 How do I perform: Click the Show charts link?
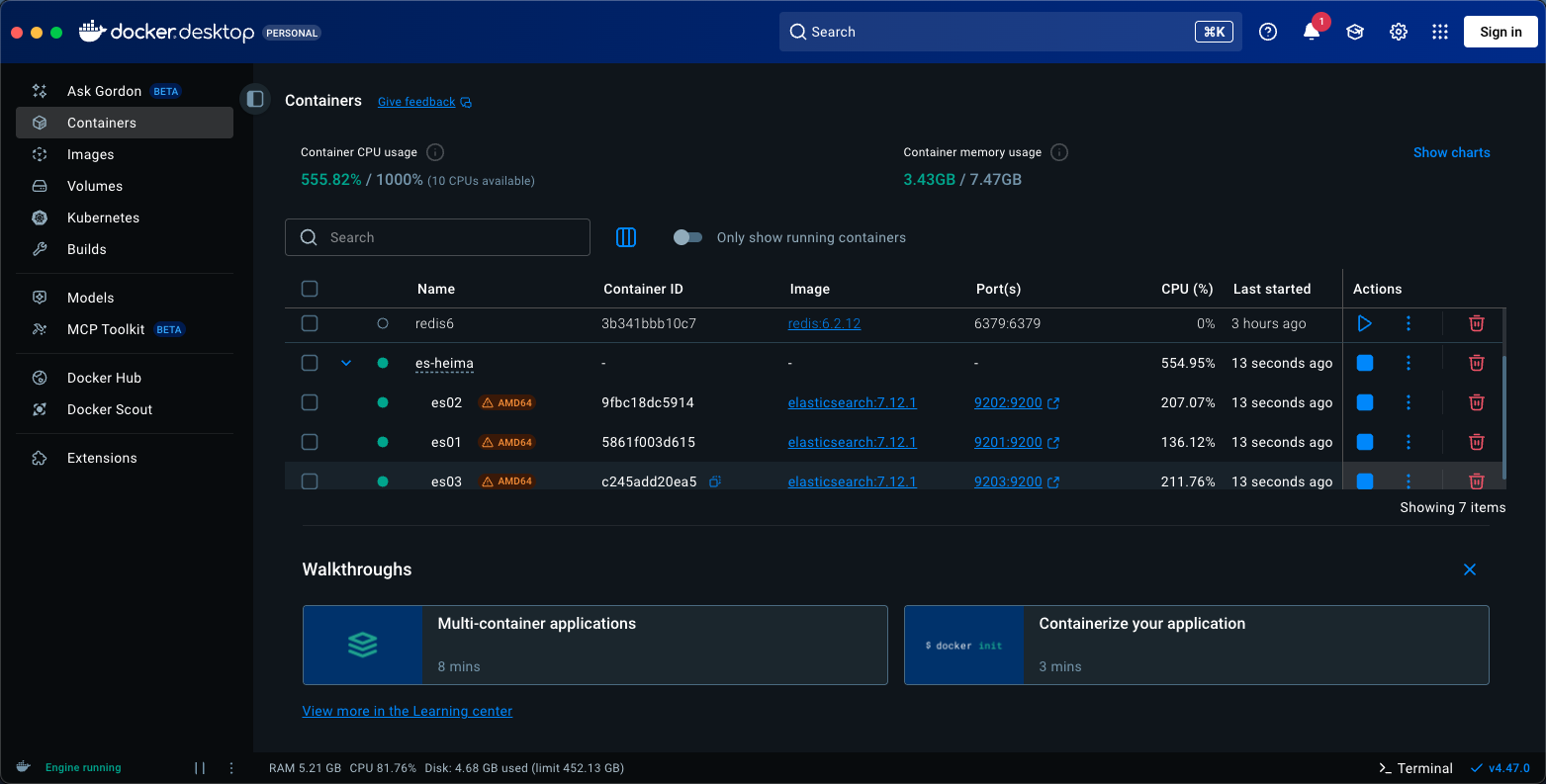click(1451, 152)
